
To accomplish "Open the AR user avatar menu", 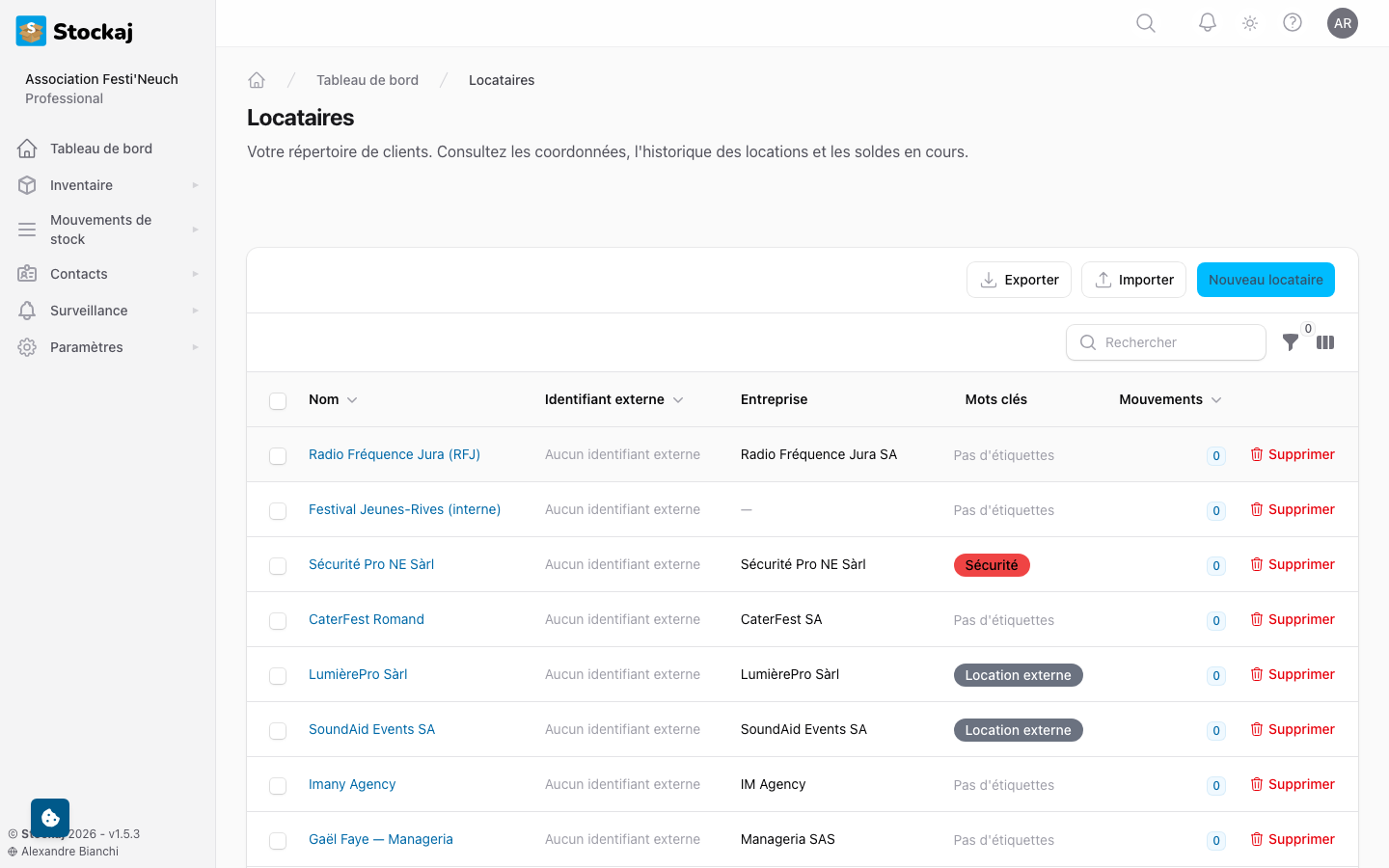I will [x=1343, y=23].
